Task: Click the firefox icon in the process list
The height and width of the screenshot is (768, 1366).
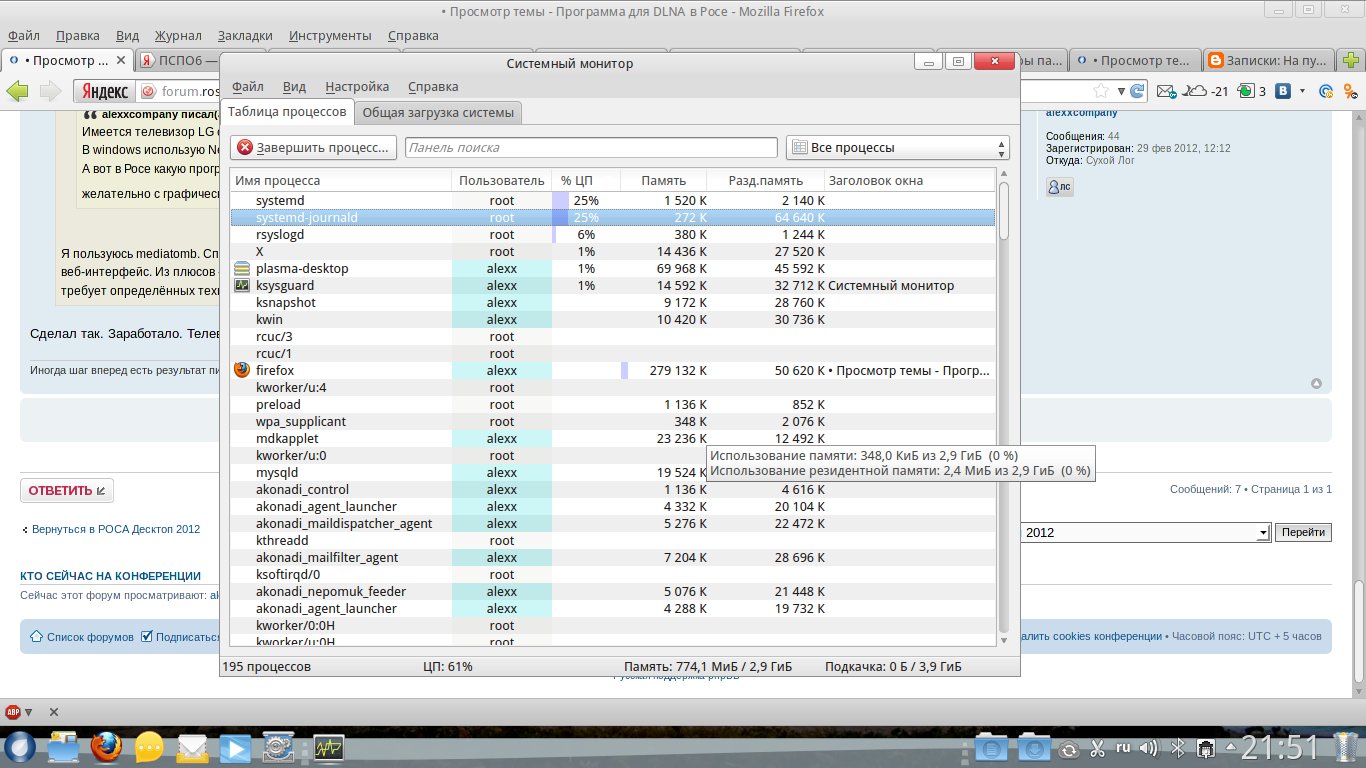Action: tap(241, 370)
